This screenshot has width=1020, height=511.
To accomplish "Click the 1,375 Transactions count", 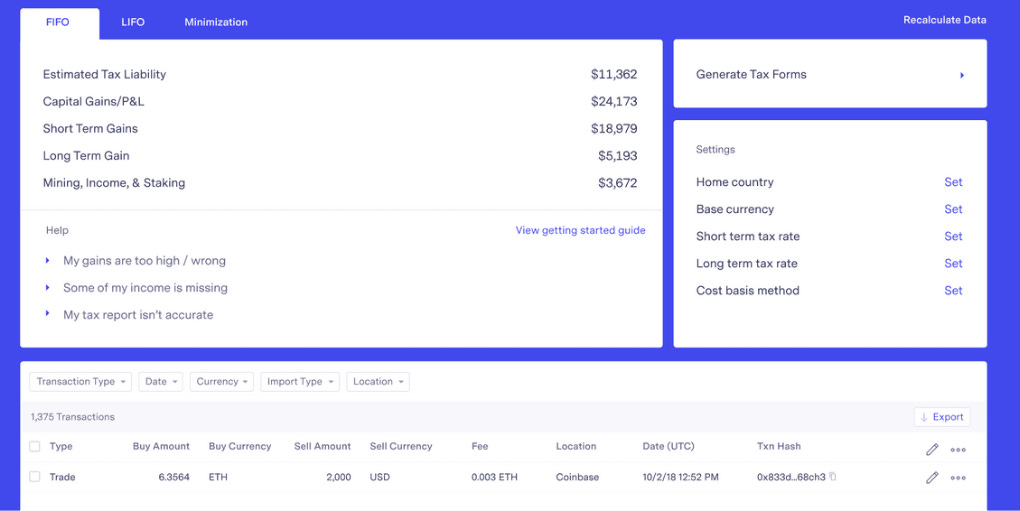I will click(x=73, y=417).
